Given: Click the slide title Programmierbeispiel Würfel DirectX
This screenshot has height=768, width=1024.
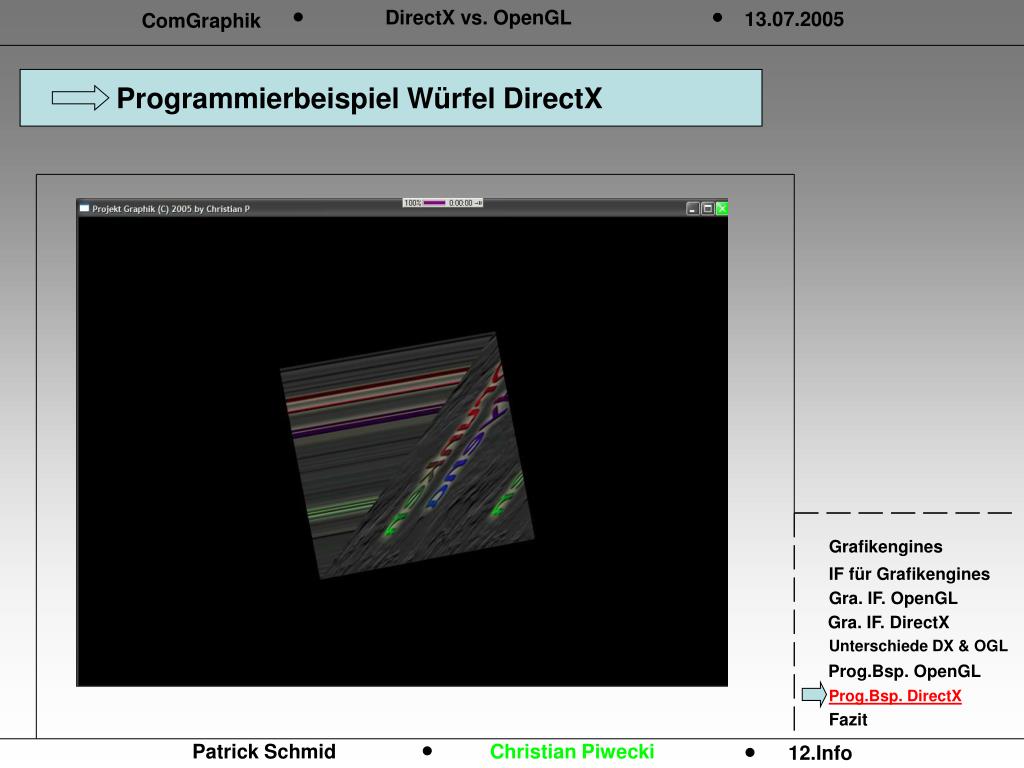Looking at the screenshot, I should pos(359,99).
